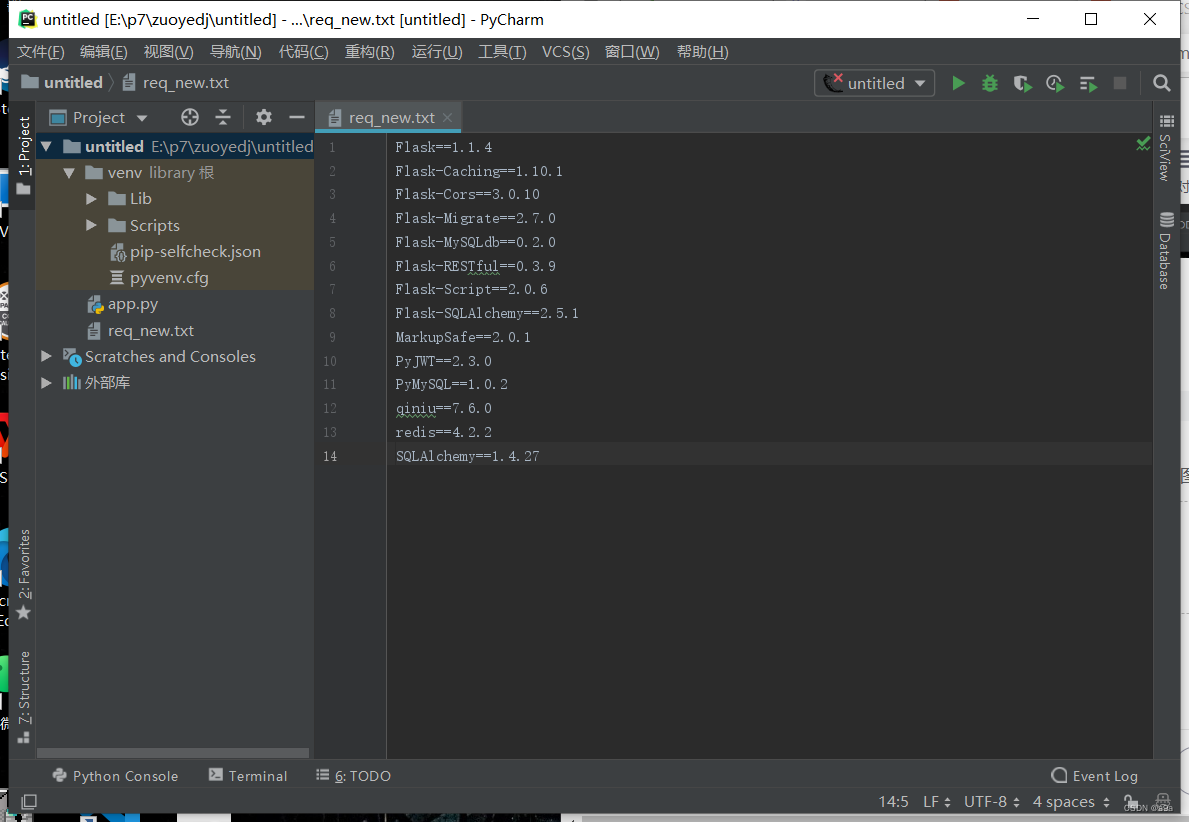Open the Terminal tool window
The image size is (1189, 822).
[248, 776]
